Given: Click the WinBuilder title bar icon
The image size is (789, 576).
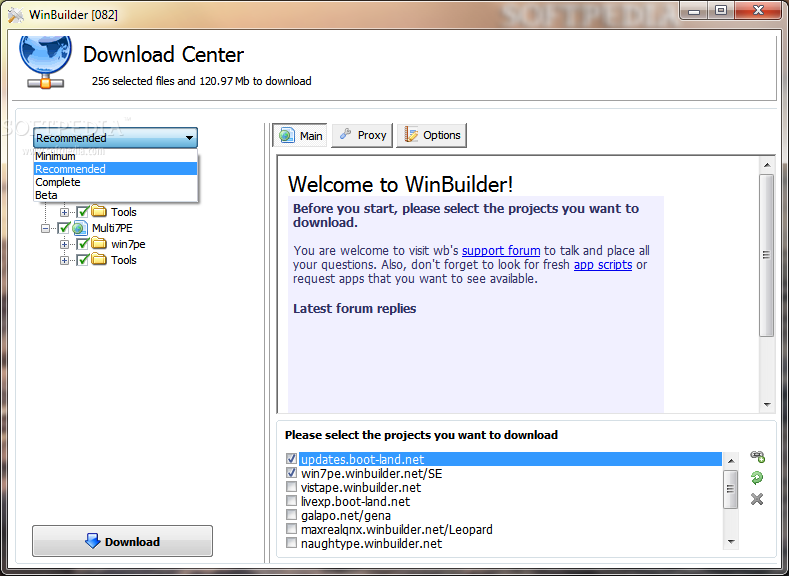Looking at the screenshot, I should point(16,15).
